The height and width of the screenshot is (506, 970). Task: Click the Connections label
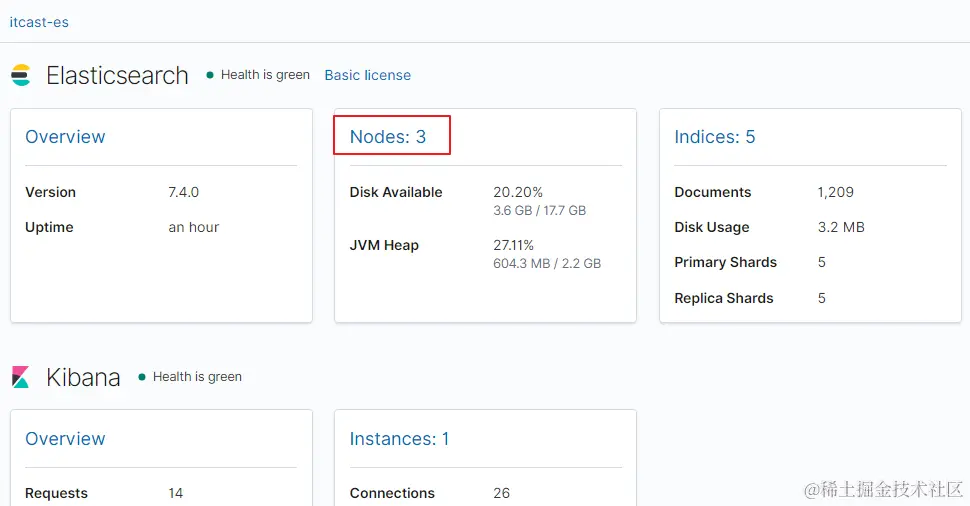point(392,493)
